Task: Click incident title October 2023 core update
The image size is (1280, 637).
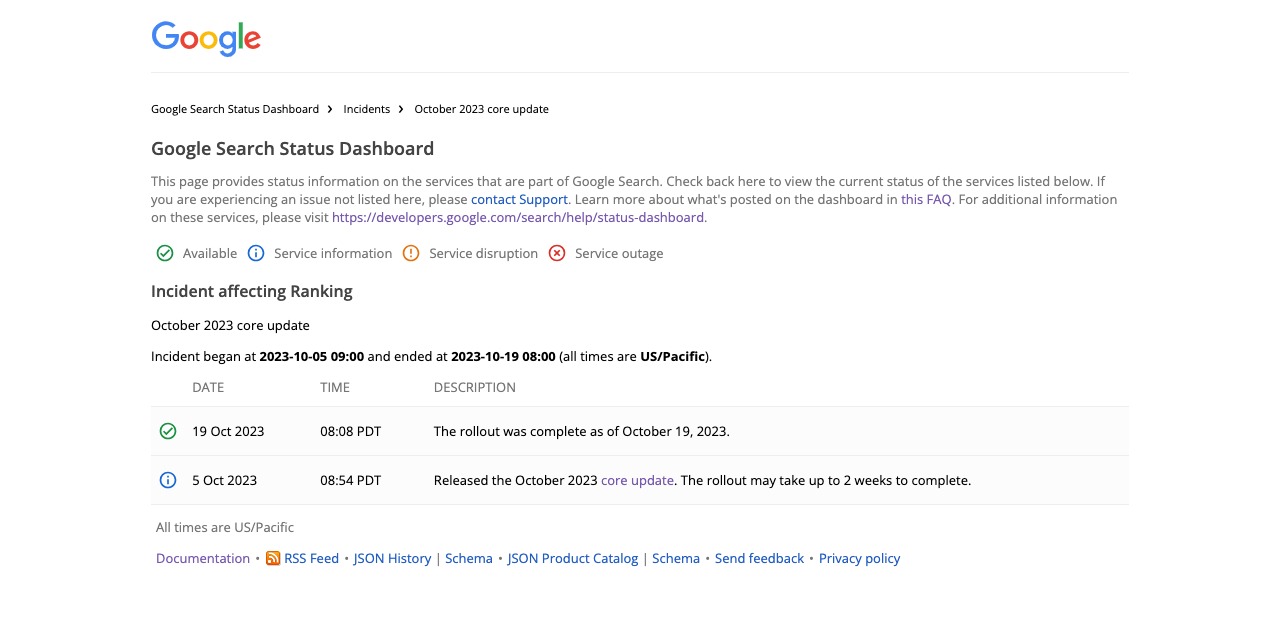Action: (x=230, y=325)
